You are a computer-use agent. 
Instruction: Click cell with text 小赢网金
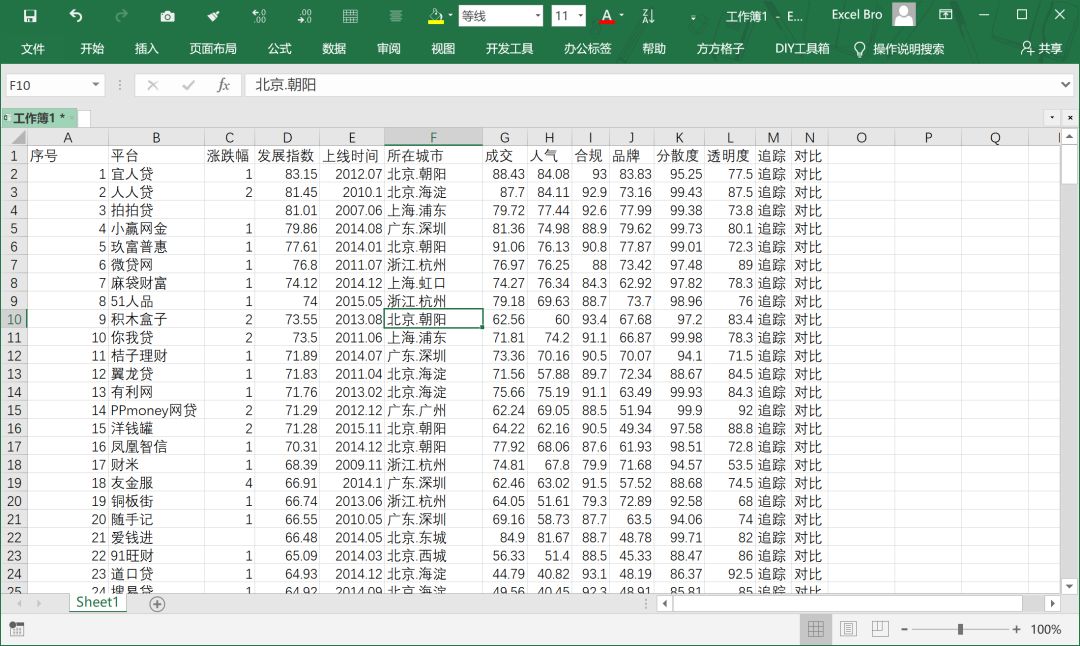[156, 229]
